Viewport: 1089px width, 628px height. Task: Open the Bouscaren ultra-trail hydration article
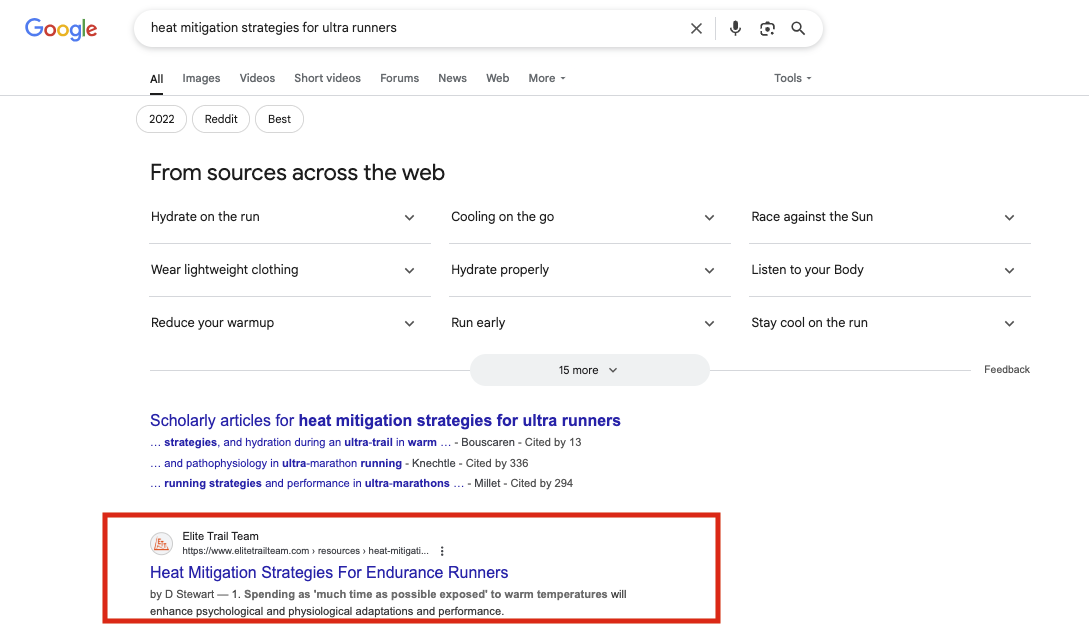[301, 443]
